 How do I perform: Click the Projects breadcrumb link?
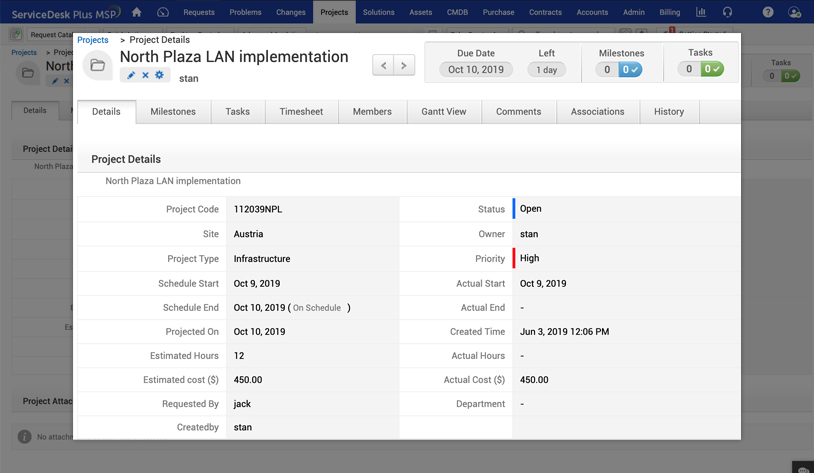[x=93, y=40]
